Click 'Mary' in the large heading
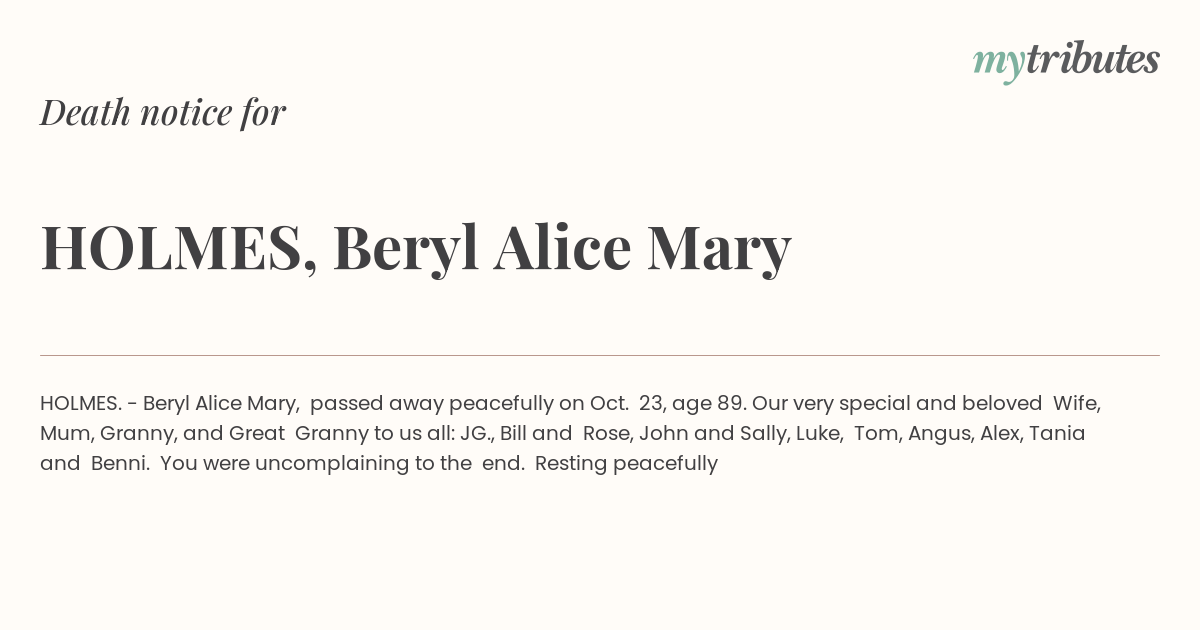Image resolution: width=1200 pixels, height=630 pixels. [x=718, y=247]
